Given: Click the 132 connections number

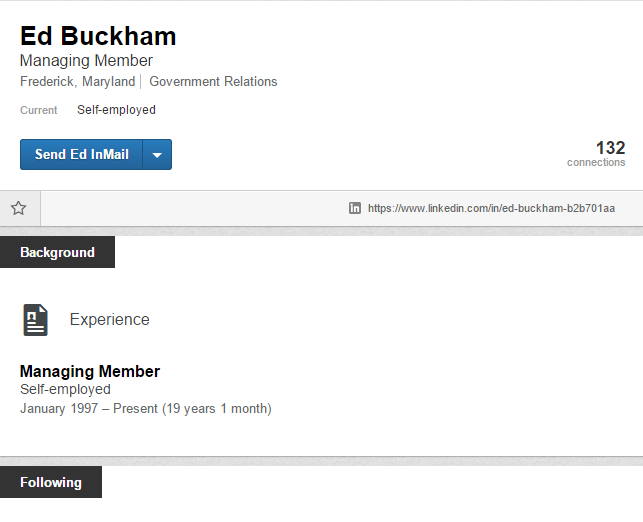Looking at the screenshot, I should point(610,148).
